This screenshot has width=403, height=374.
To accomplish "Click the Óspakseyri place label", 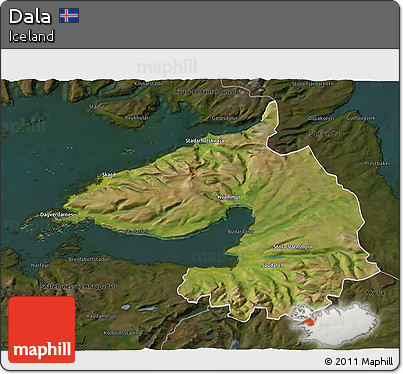I will 321,118.
